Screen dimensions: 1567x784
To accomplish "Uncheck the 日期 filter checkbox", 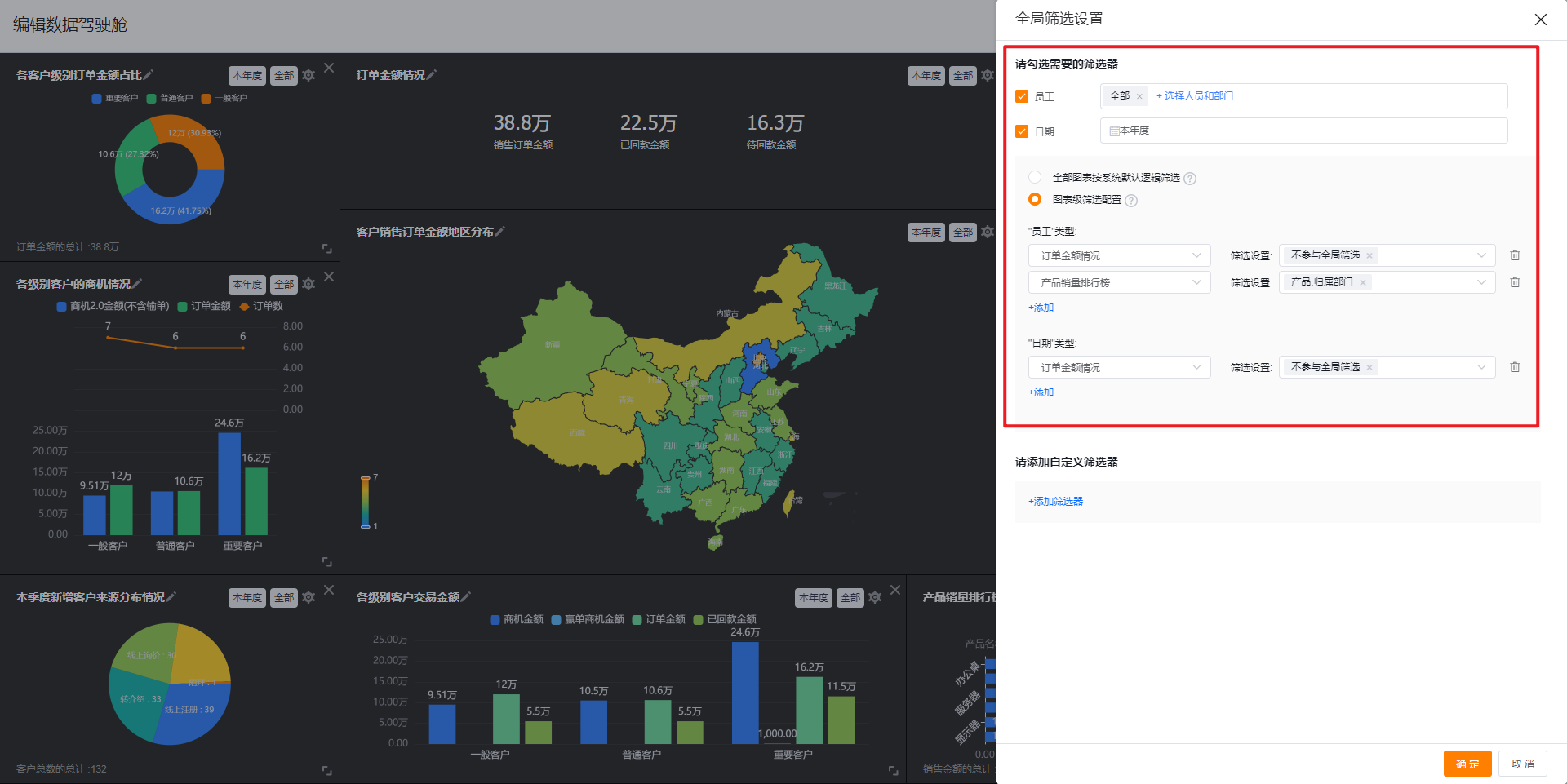I will click(x=1022, y=131).
